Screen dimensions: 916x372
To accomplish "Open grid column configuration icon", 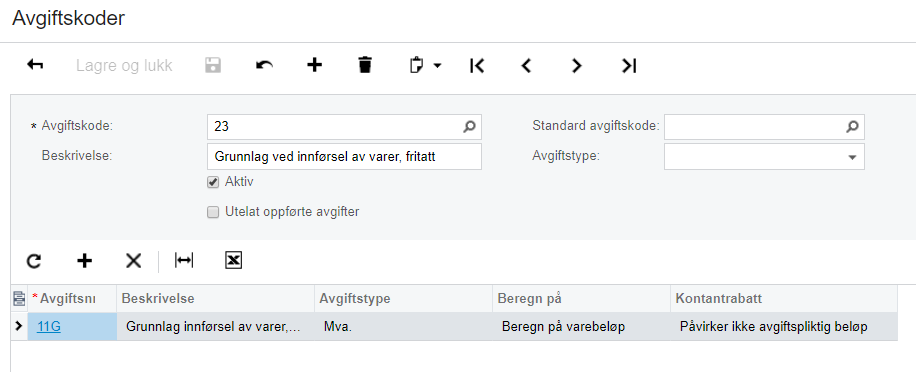I will [19, 299].
